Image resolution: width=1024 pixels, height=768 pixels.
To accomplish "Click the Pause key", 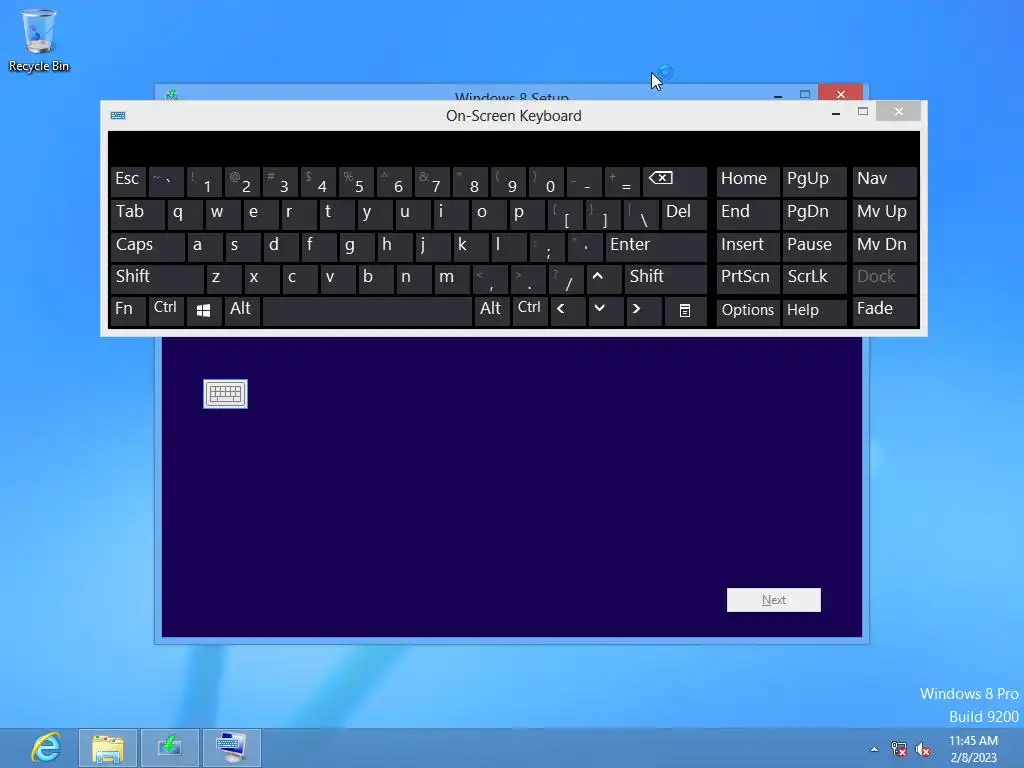I will point(814,246).
